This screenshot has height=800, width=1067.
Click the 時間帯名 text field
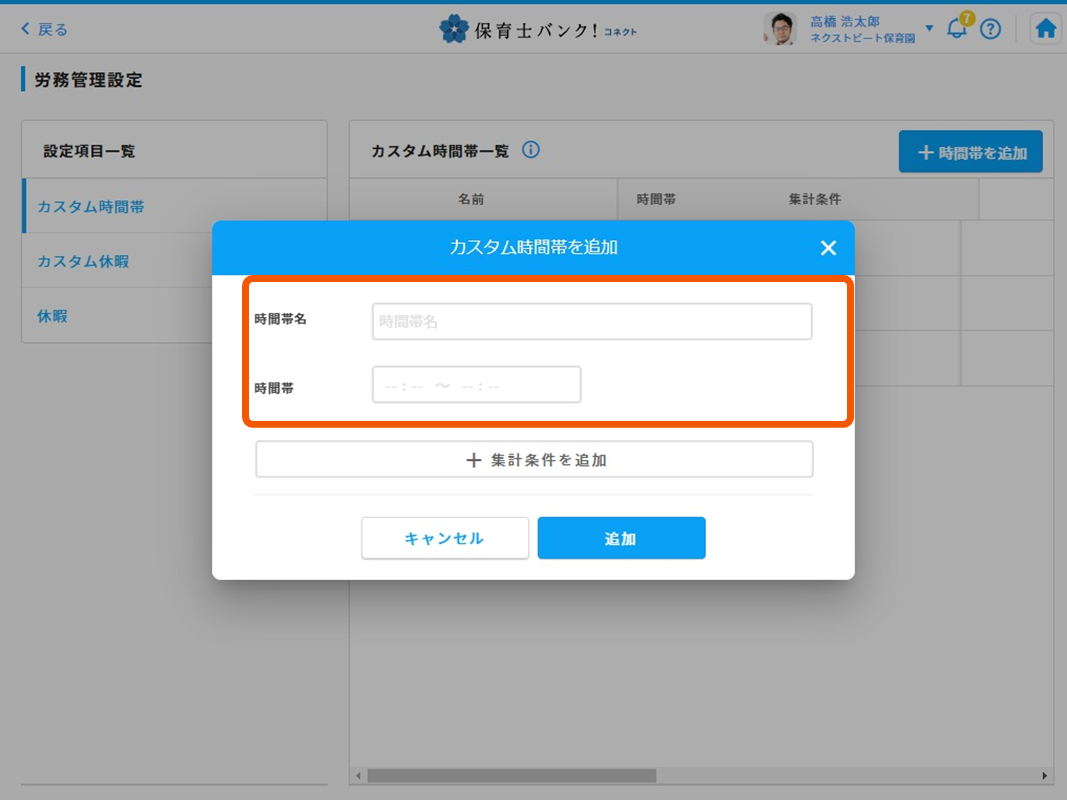[591, 322]
